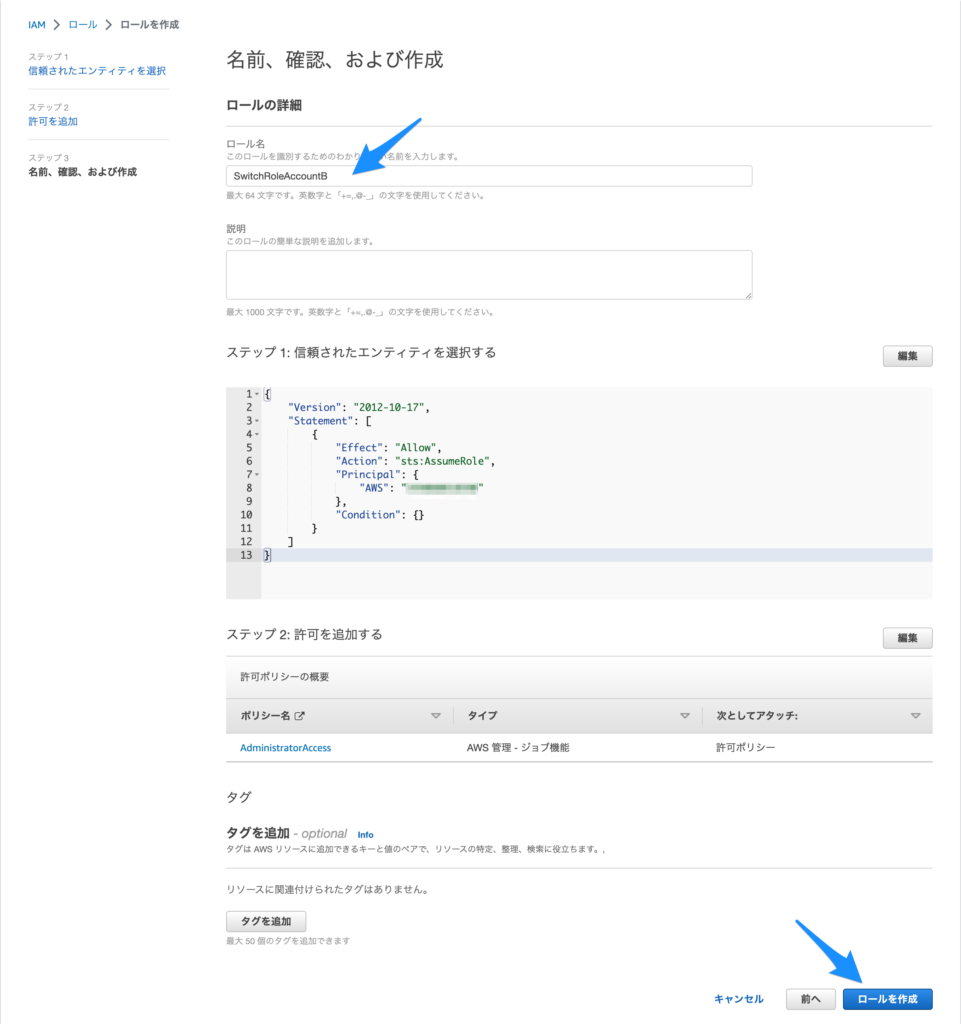The height and width of the screenshot is (1024, 961).
Task: Create the role with ロールを作成
Action: [888, 998]
